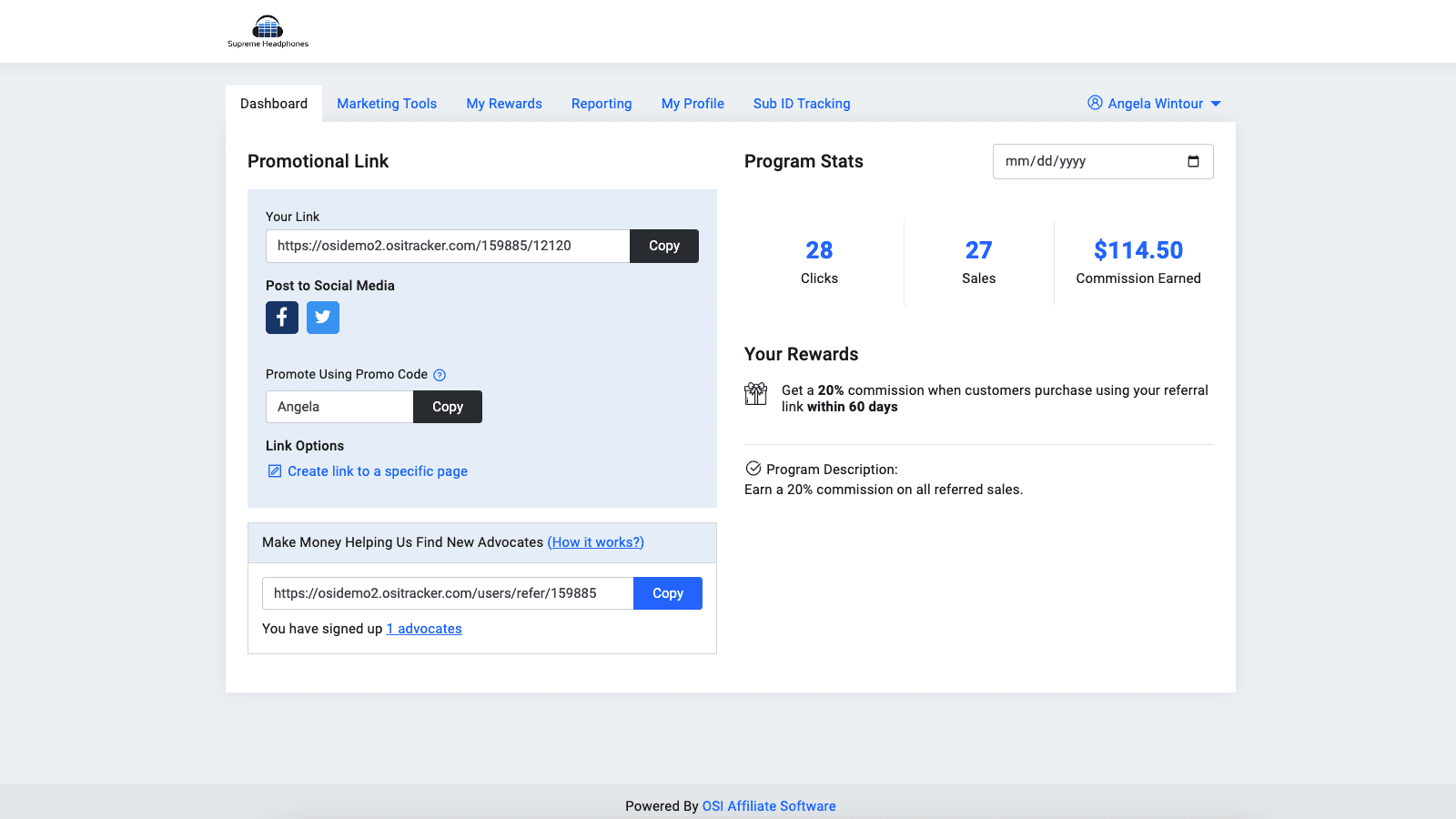Open the promo code help tooltip
The image size is (1456, 819).
440,374
